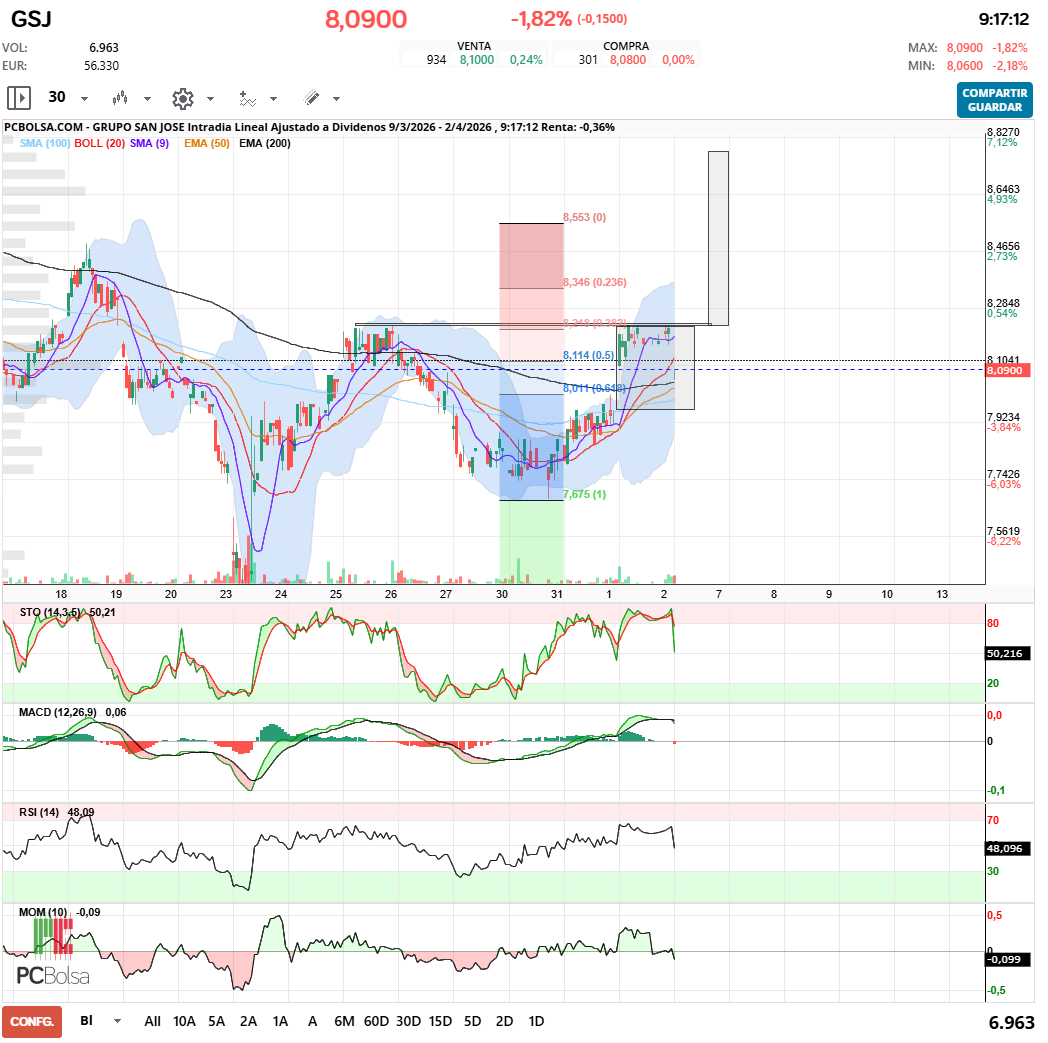The width and height of the screenshot is (1048, 1043).
Task: Select the 6M time range
Action: click(344, 1022)
